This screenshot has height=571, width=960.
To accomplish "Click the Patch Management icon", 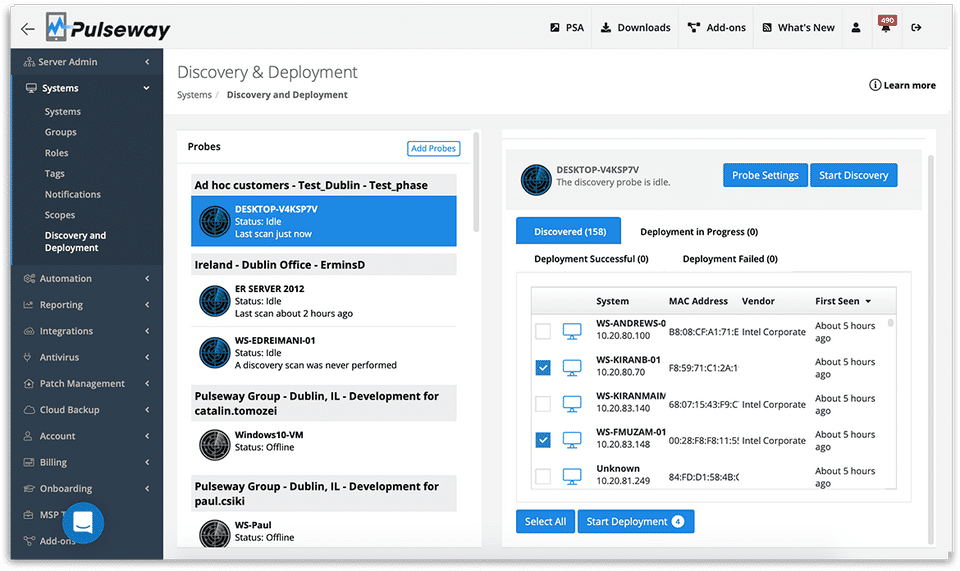I will tap(28, 383).
